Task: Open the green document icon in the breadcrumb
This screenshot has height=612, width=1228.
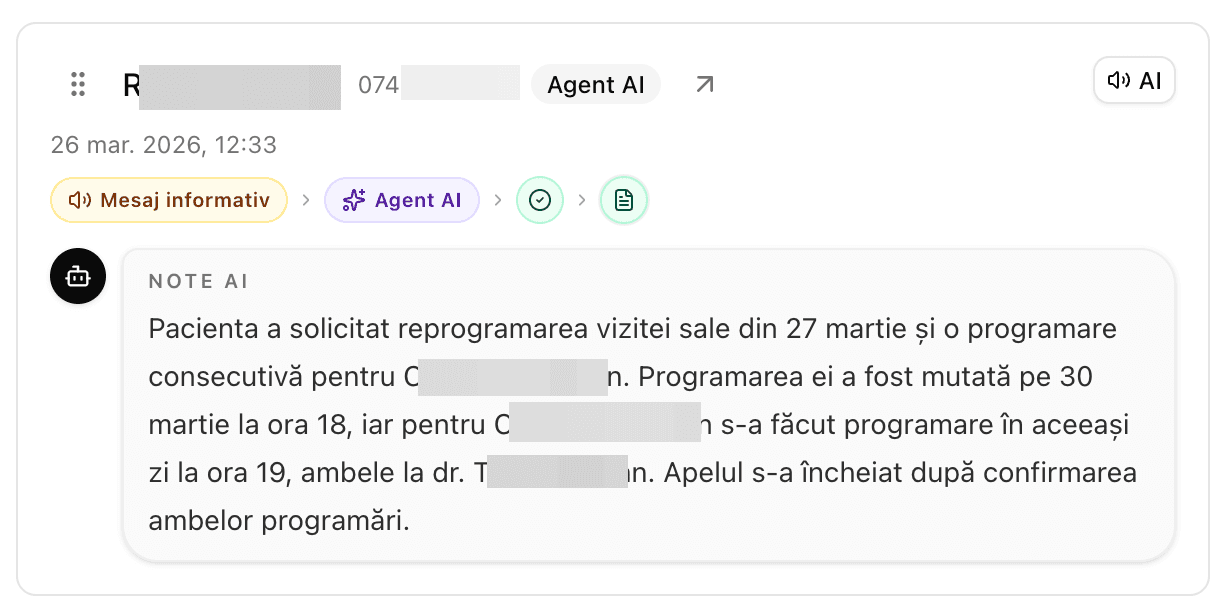Action: tap(623, 200)
